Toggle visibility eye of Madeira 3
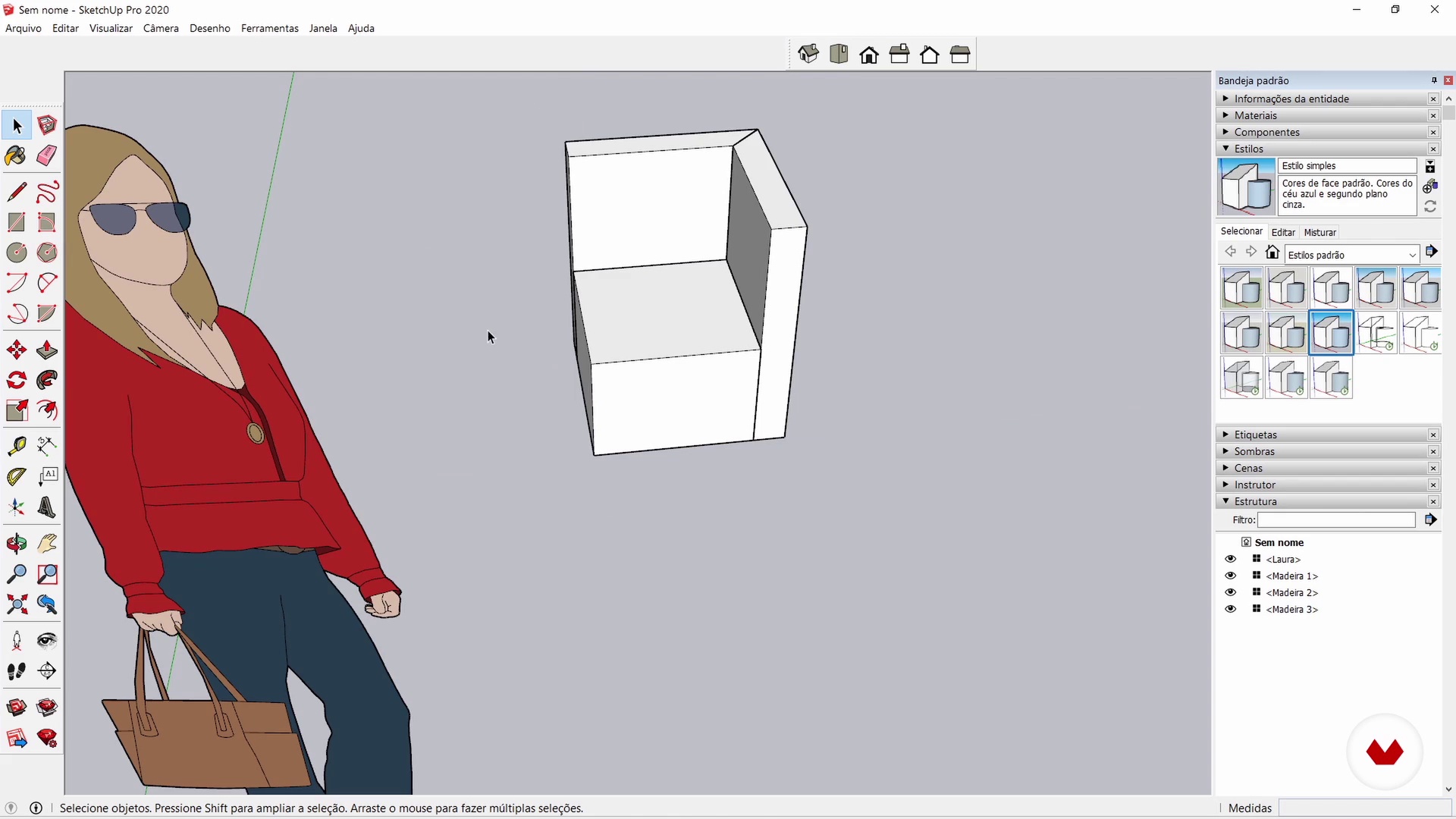 1230,609
